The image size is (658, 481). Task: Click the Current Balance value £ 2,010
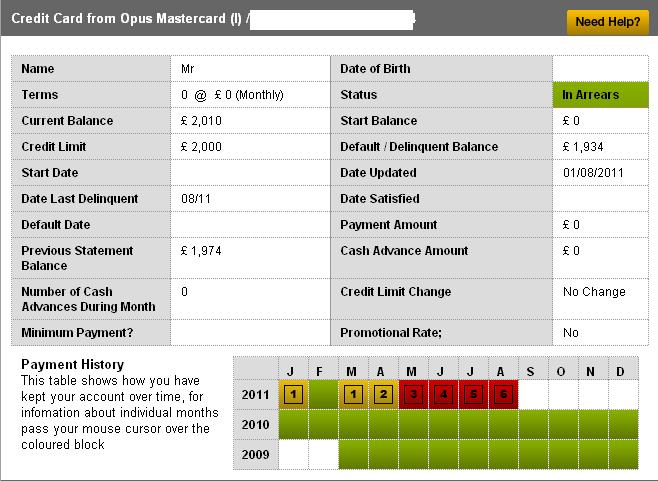coord(203,121)
